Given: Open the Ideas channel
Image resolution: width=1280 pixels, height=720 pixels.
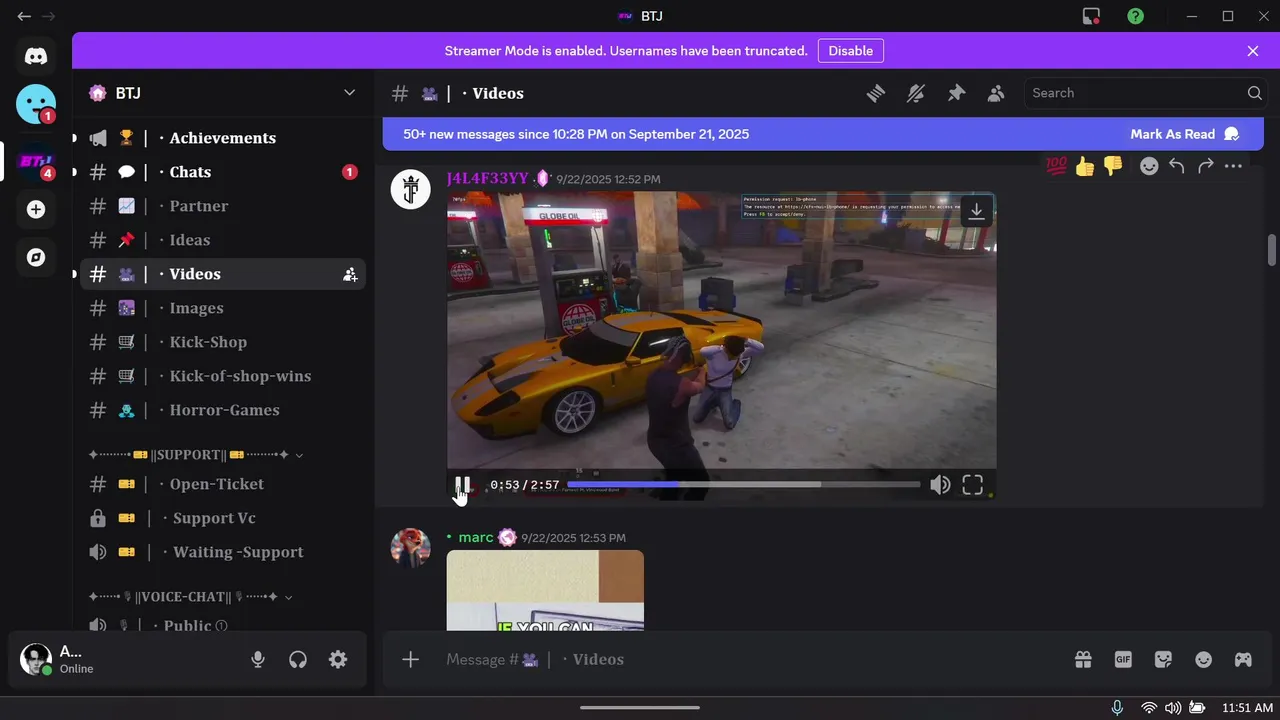Looking at the screenshot, I should pos(222,240).
